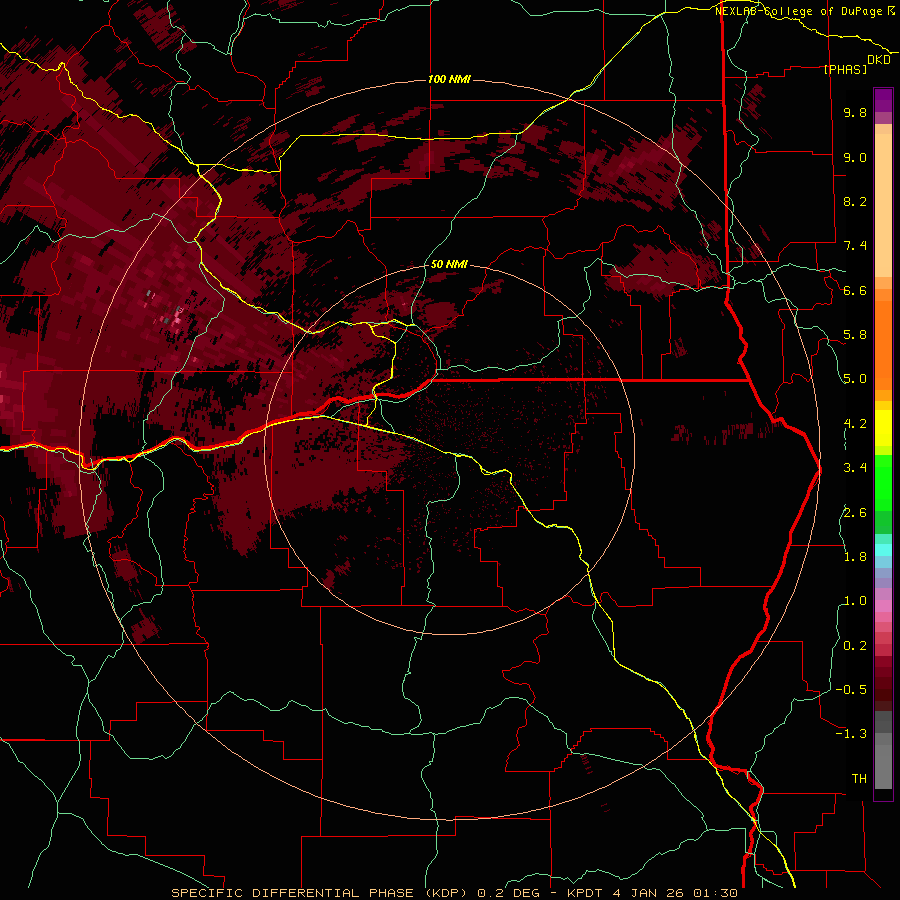Select the 7.4 scale value
Viewport: 900px width, 900px height.
click(855, 246)
